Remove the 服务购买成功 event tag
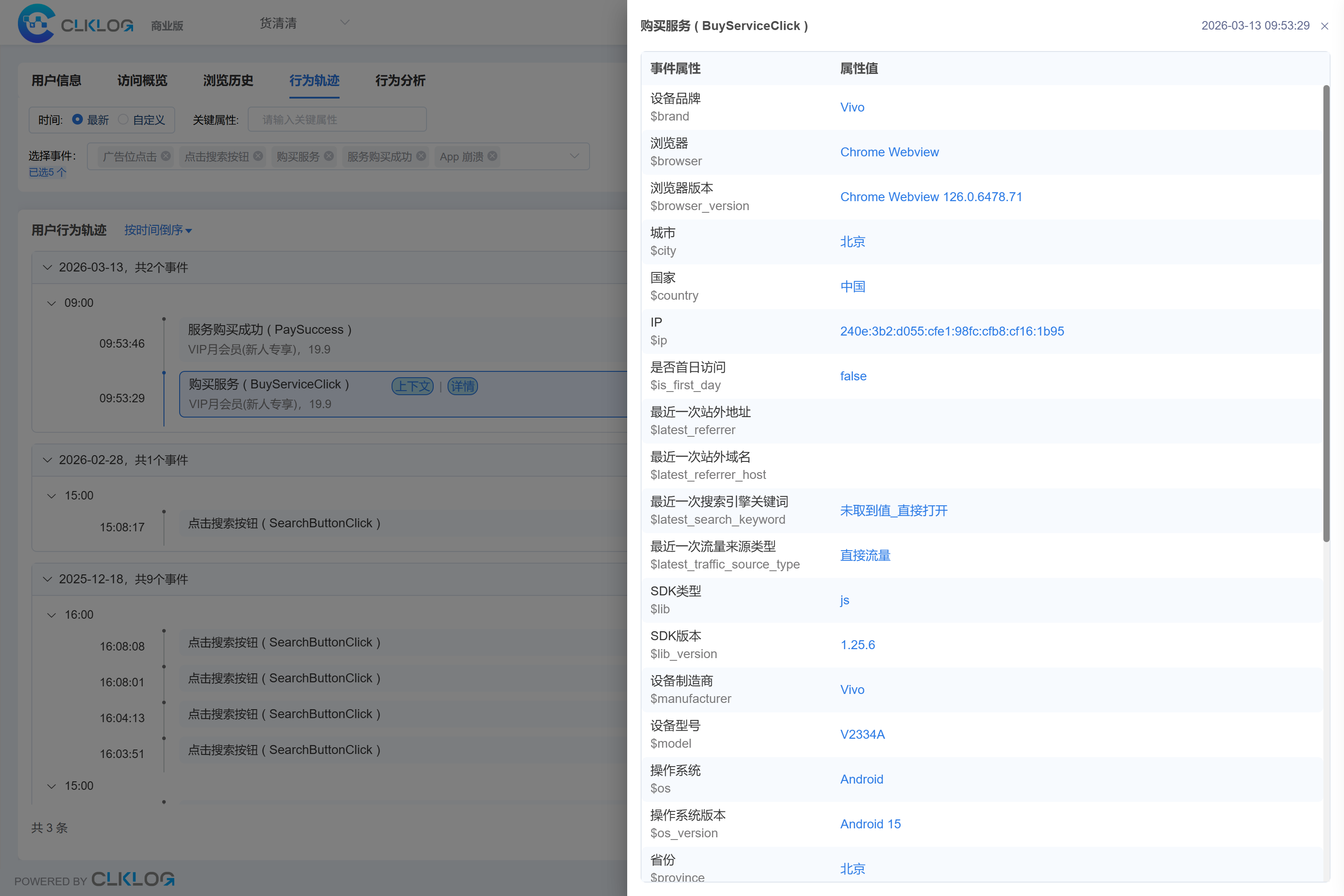The image size is (1344, 896). (421, 156)
